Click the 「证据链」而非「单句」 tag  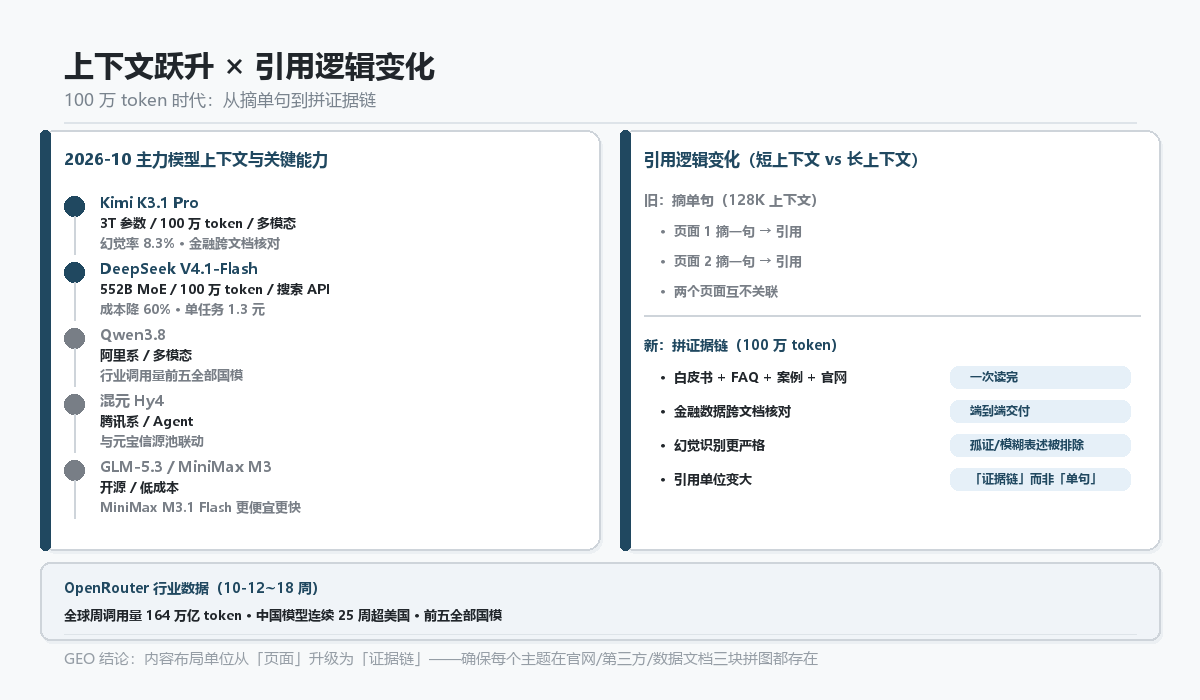tap(1040, 479)
